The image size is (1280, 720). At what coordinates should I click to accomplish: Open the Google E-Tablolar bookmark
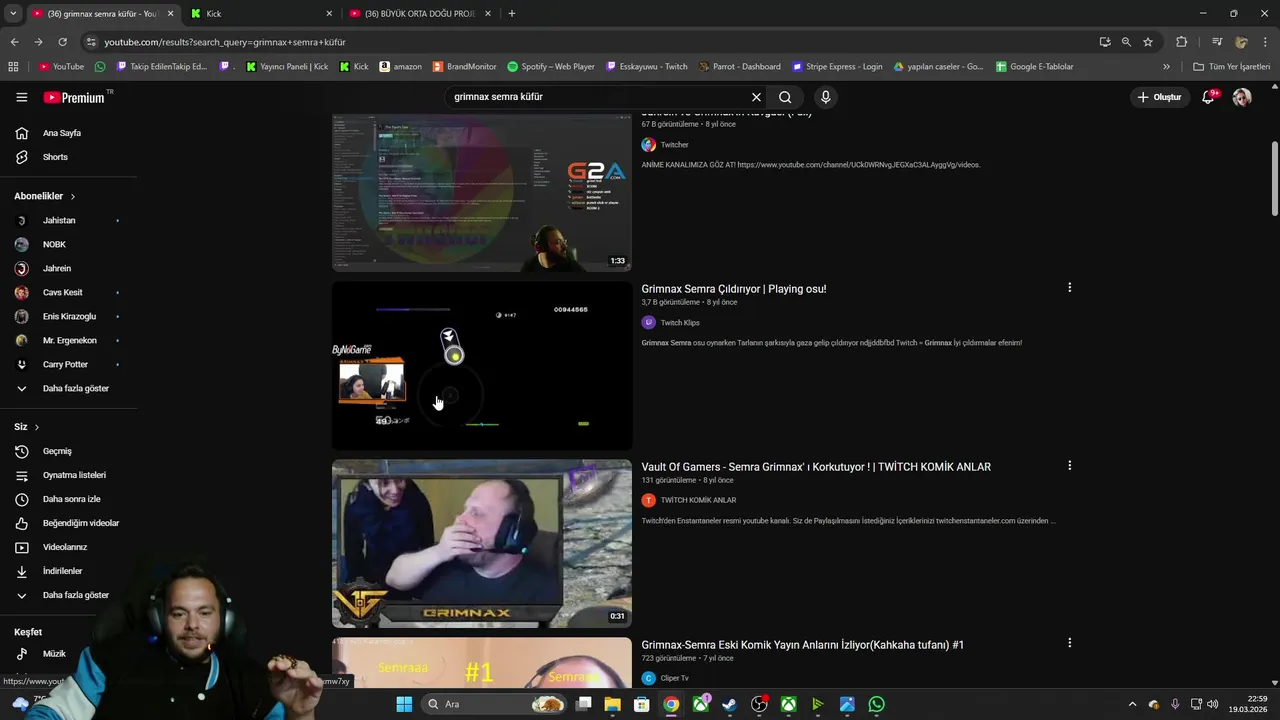click(1034, 67)
